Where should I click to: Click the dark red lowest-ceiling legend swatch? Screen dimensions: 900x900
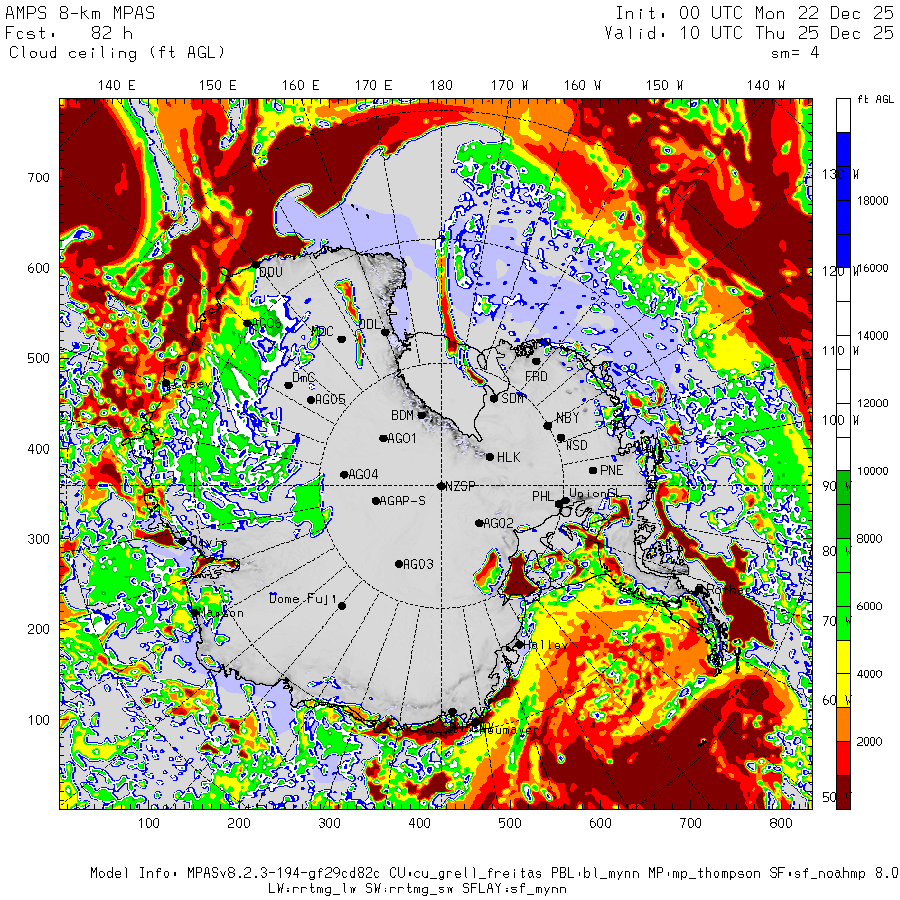tap(843, 792)
